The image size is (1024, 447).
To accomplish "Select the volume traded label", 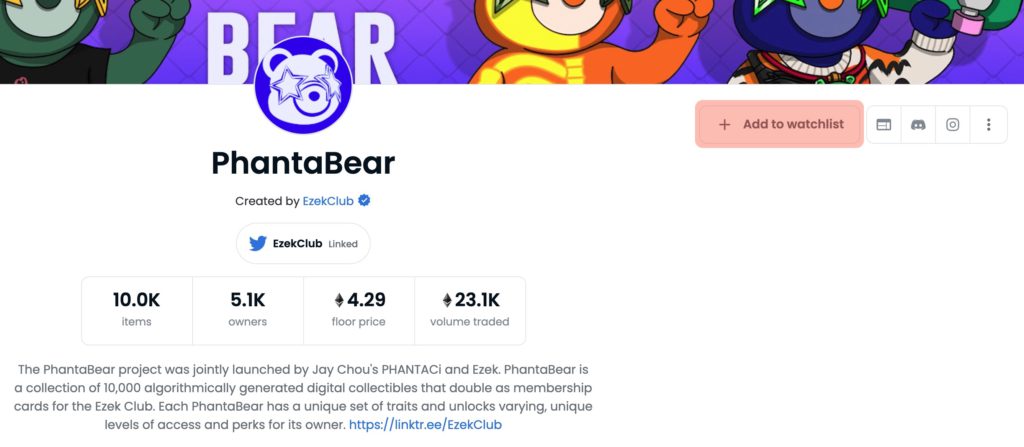I will click(470, 322).
